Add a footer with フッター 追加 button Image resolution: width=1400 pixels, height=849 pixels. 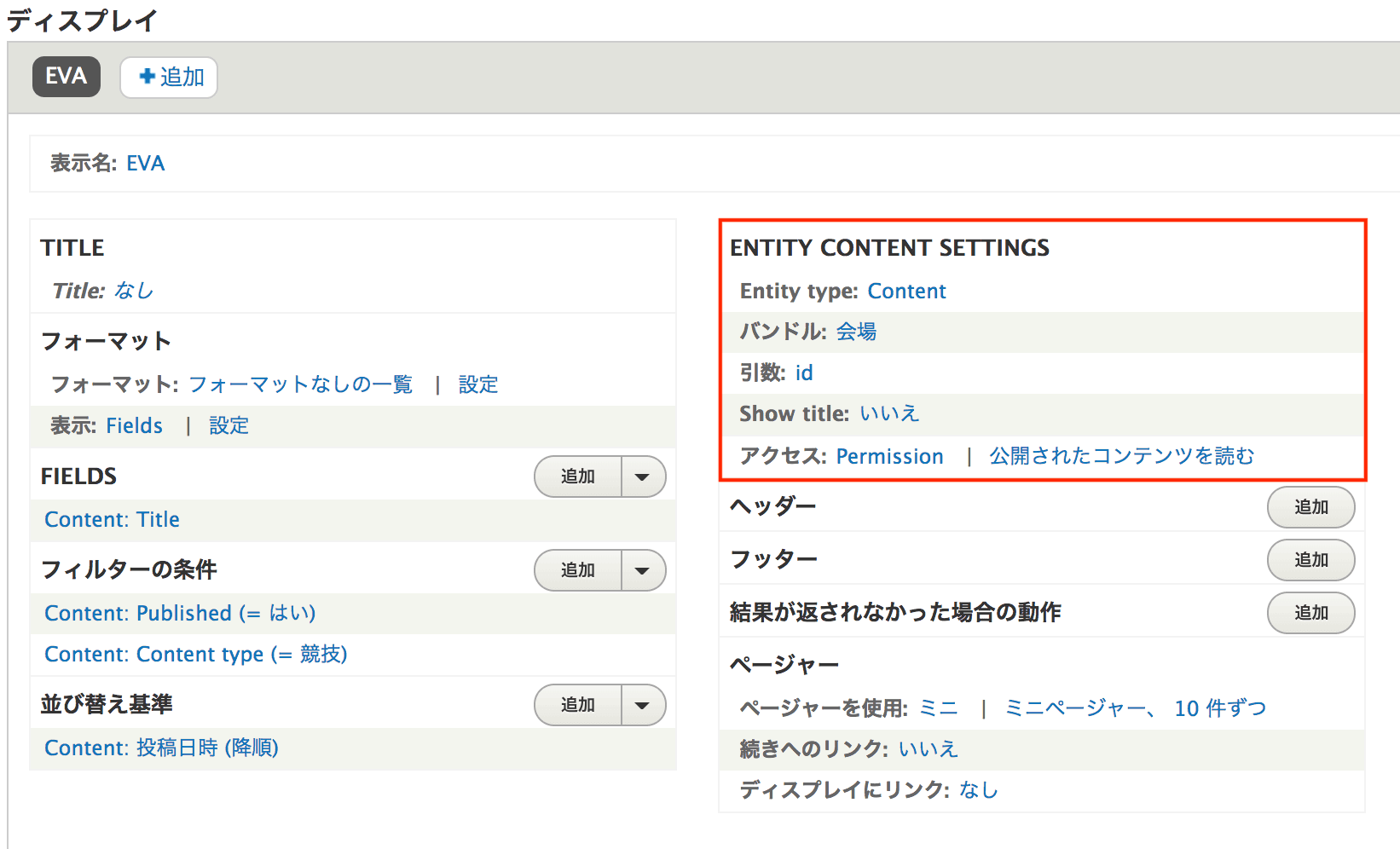tap(1310, 560)
